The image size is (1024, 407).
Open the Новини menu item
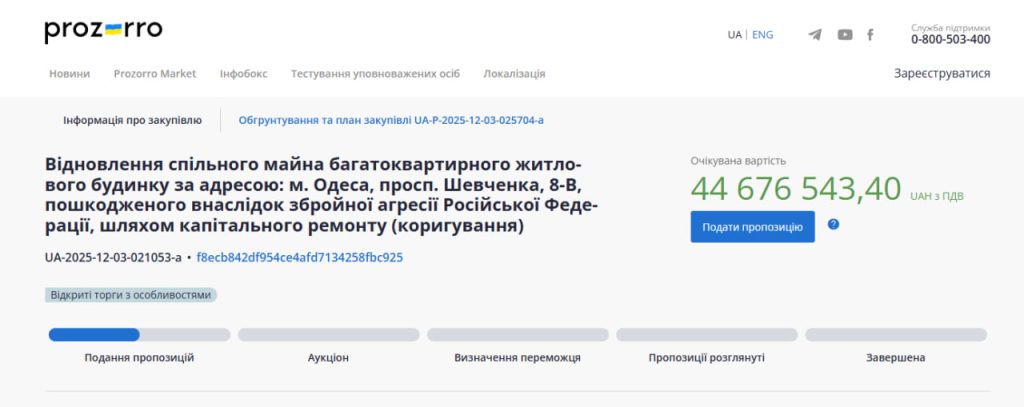69,74
